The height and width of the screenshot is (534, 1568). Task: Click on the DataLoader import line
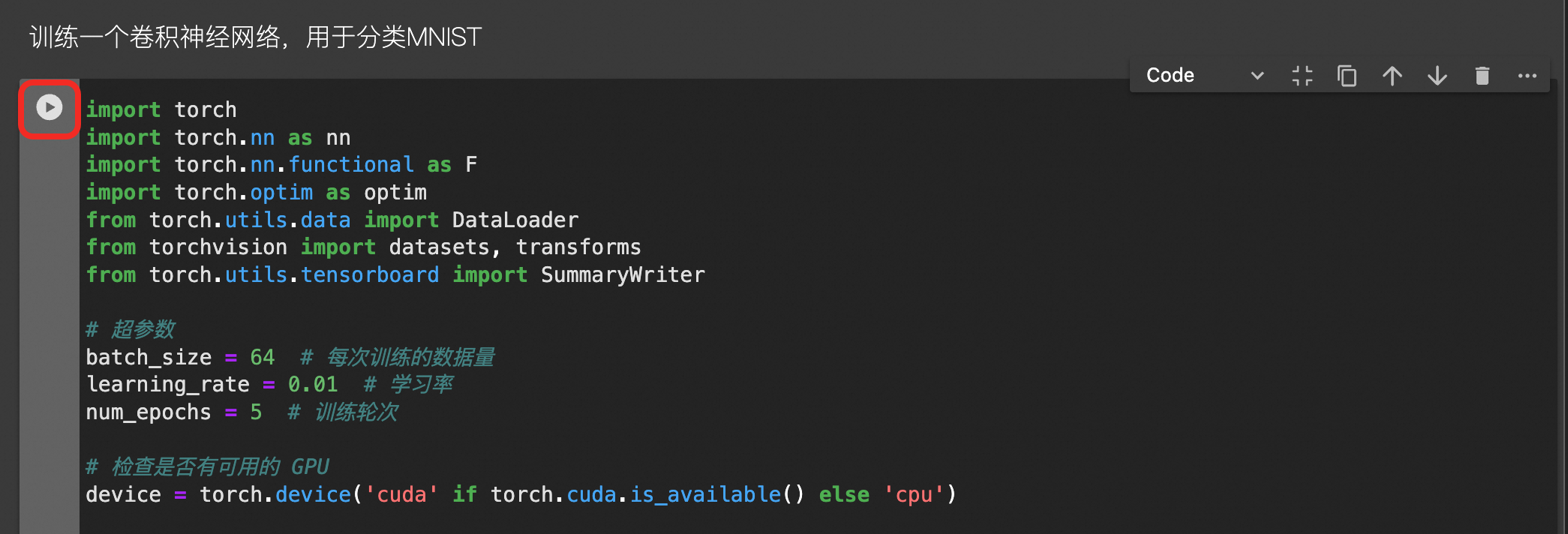coord(332,220)
